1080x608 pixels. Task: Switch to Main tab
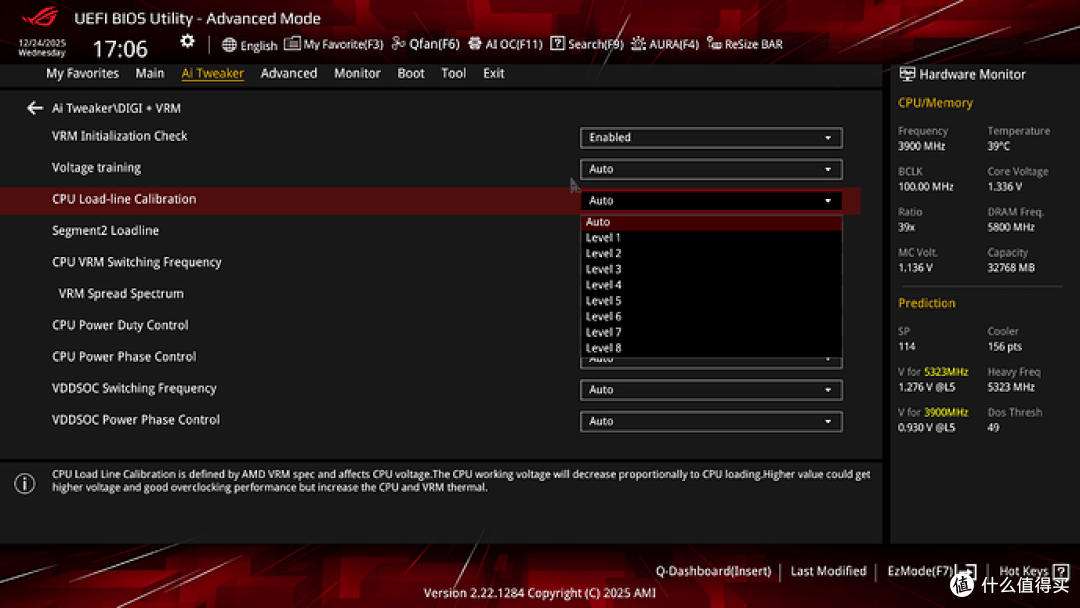pos(149,73)
